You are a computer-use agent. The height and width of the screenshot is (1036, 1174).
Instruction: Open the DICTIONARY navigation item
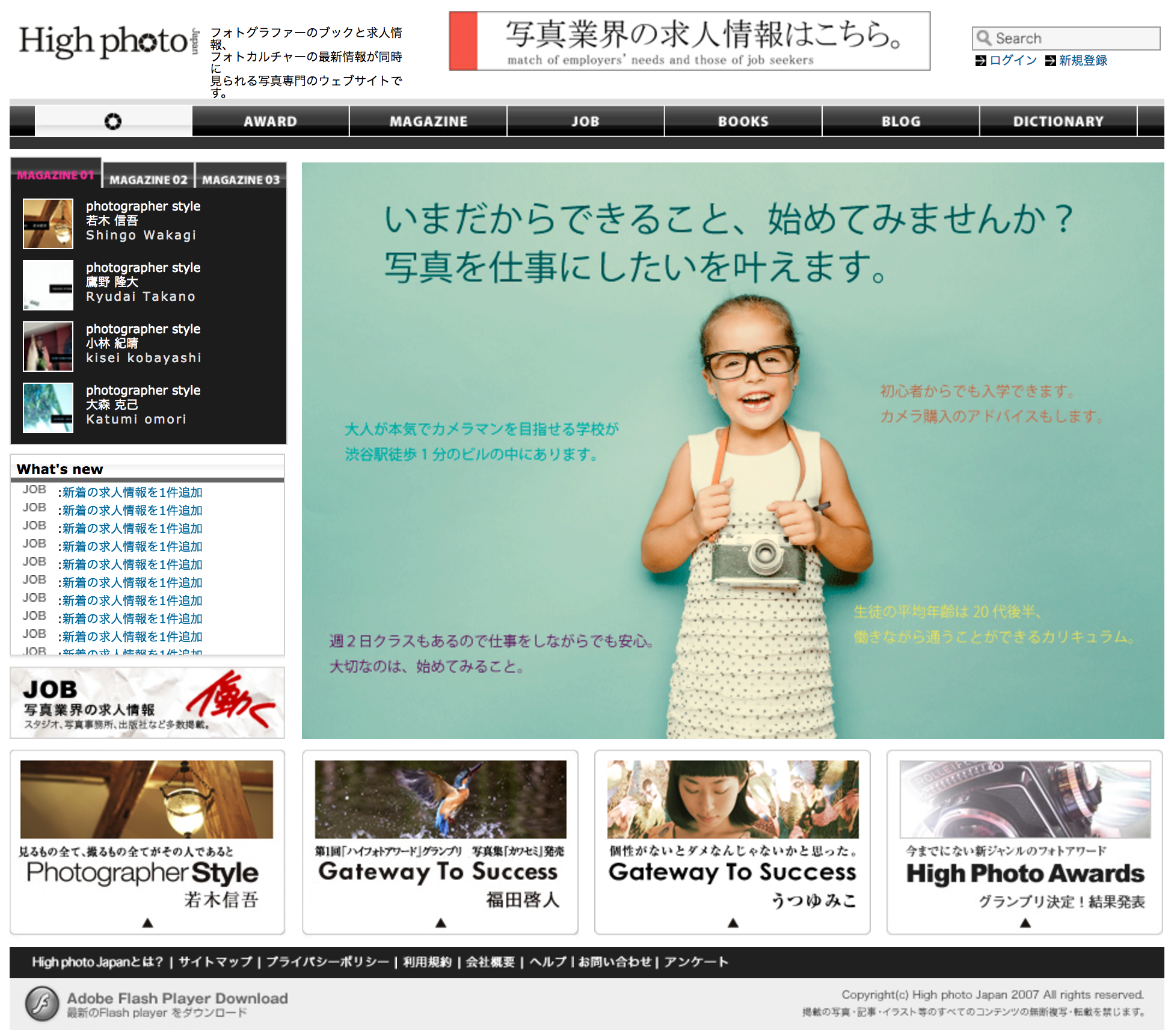point(1058,121)
